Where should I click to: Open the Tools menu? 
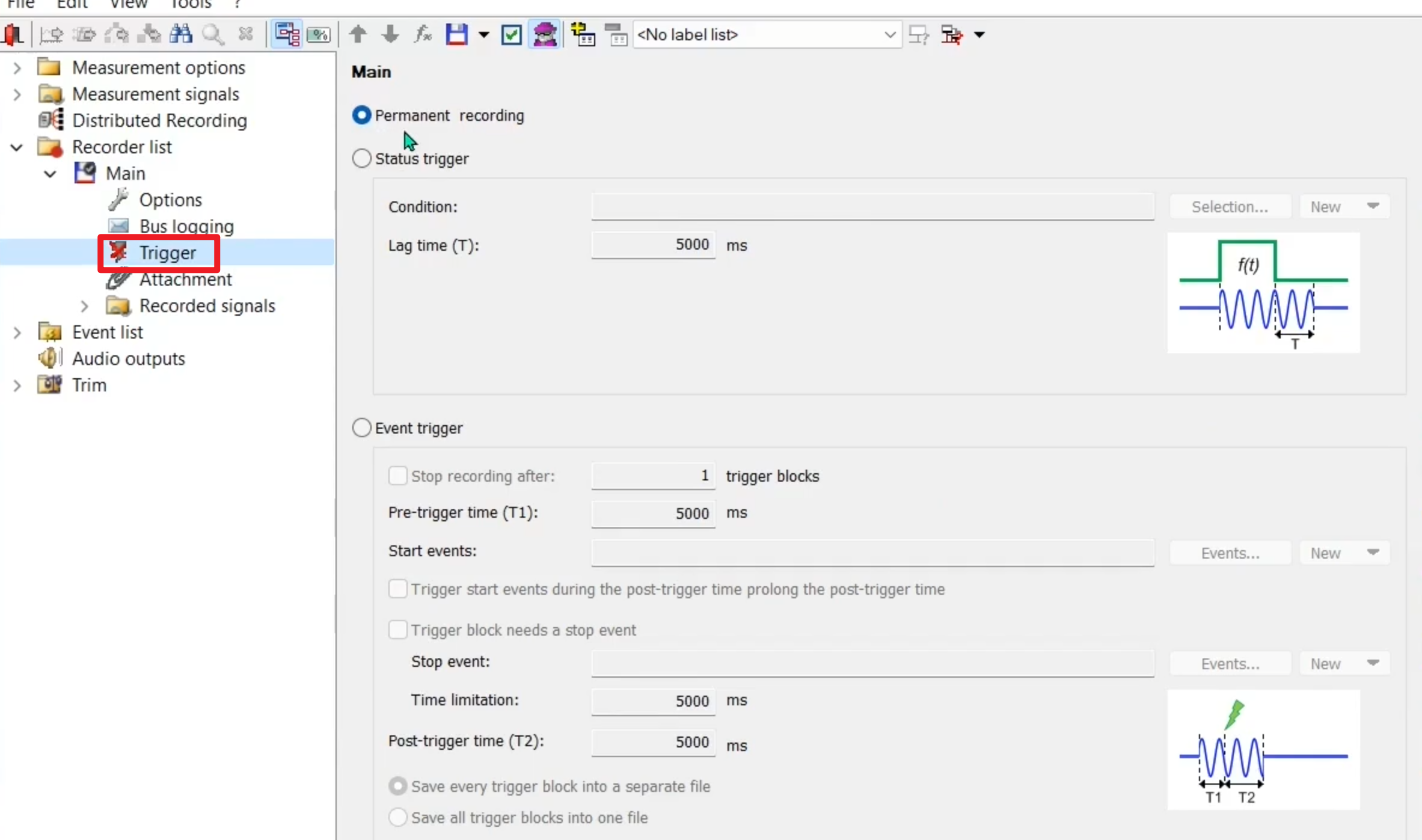pos(191,5)
